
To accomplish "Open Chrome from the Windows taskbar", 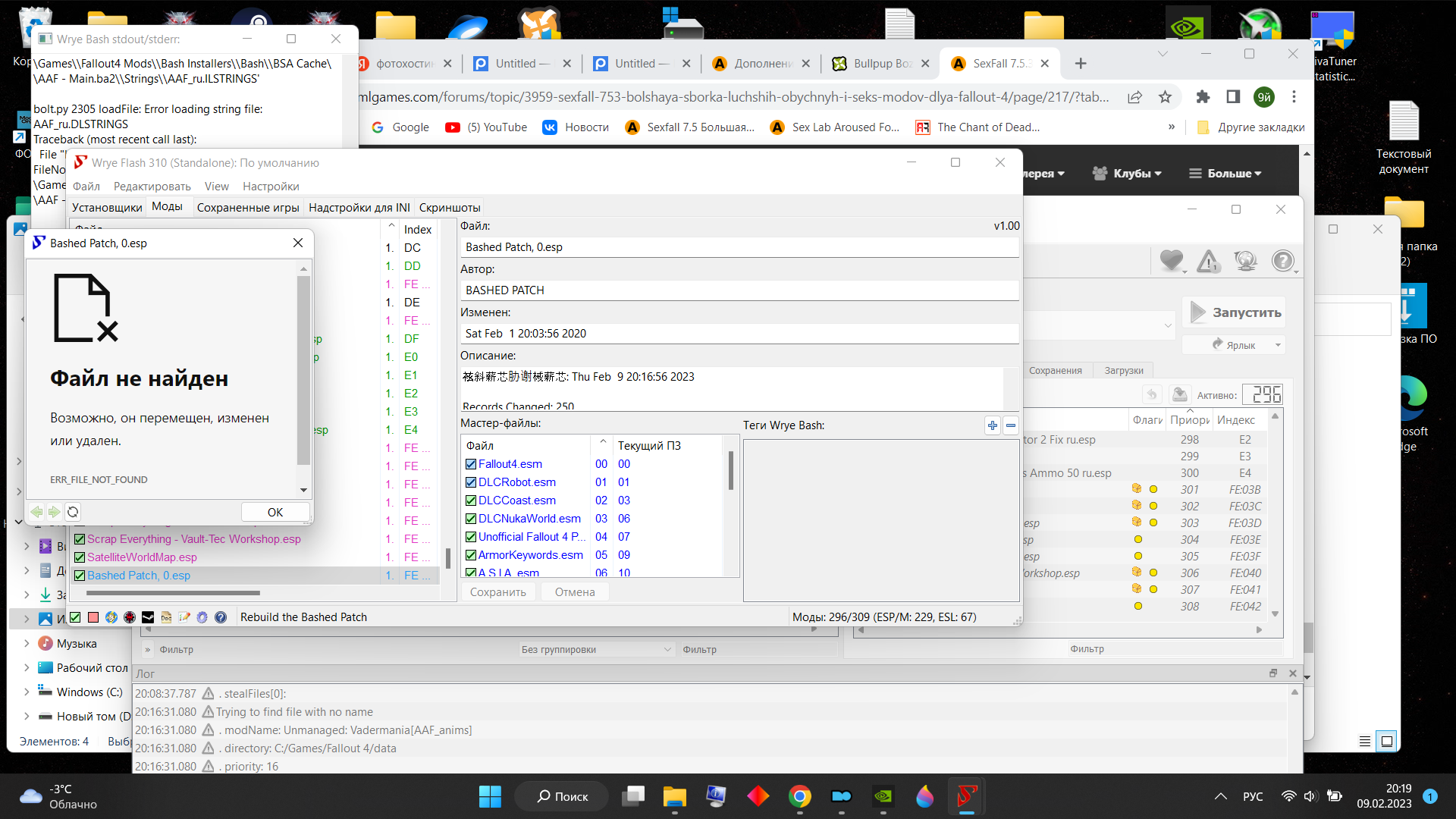I will coord(799,796).
